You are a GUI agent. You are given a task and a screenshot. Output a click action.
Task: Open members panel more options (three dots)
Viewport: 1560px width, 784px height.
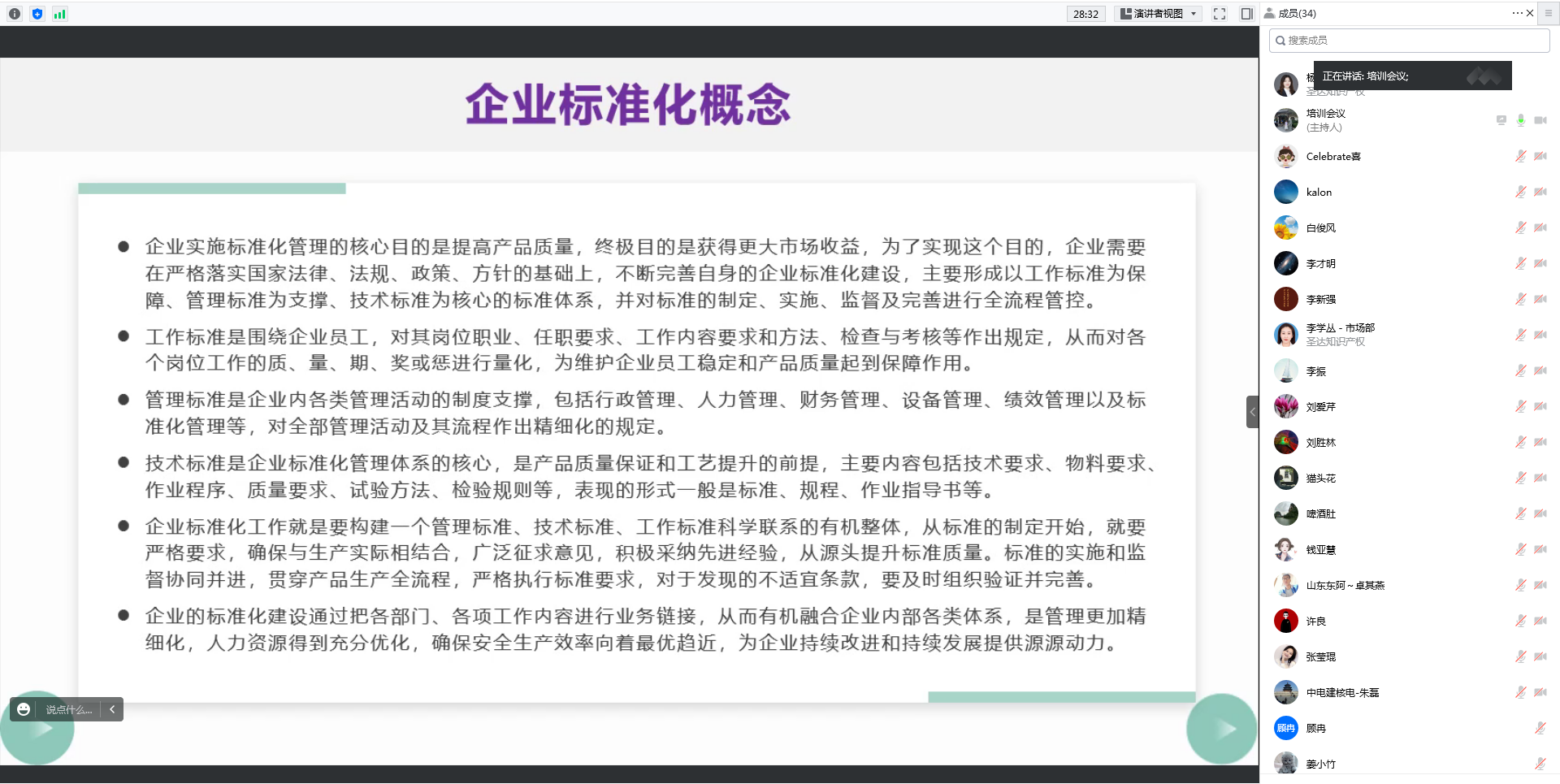coord(1517,13)
